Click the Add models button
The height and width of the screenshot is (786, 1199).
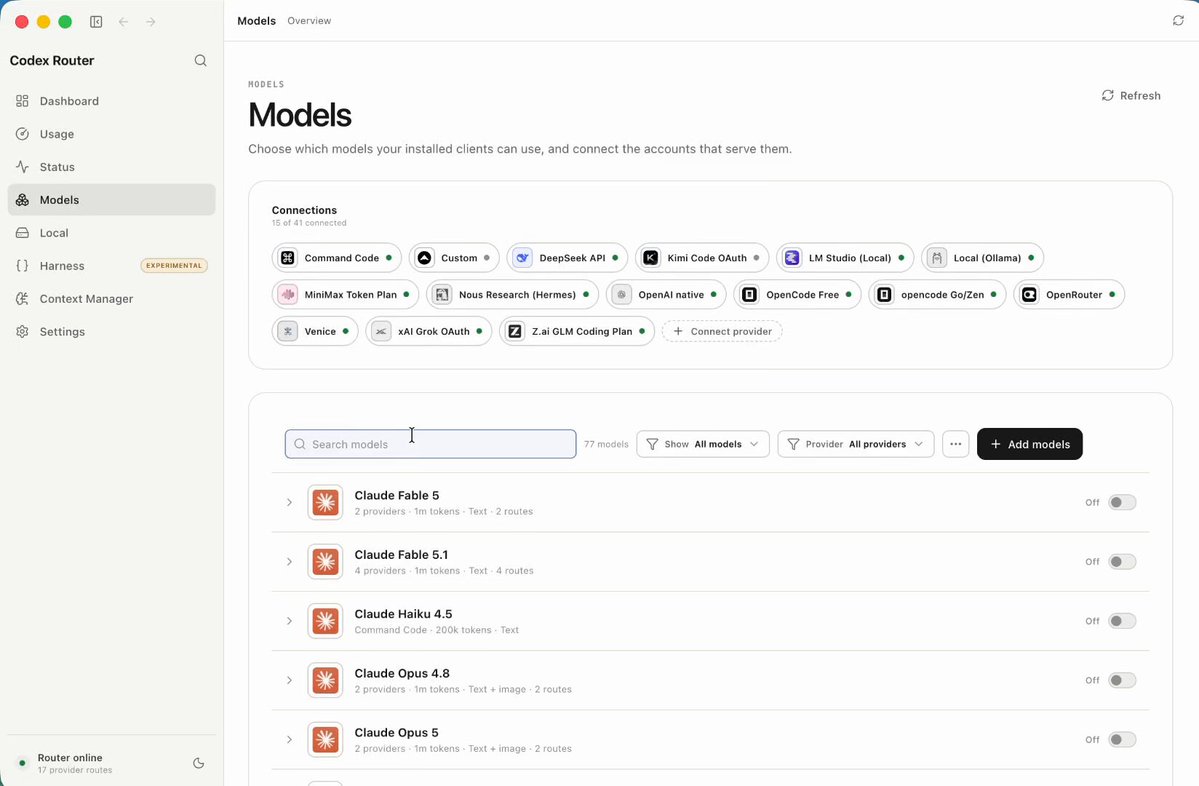(1029, 444)
